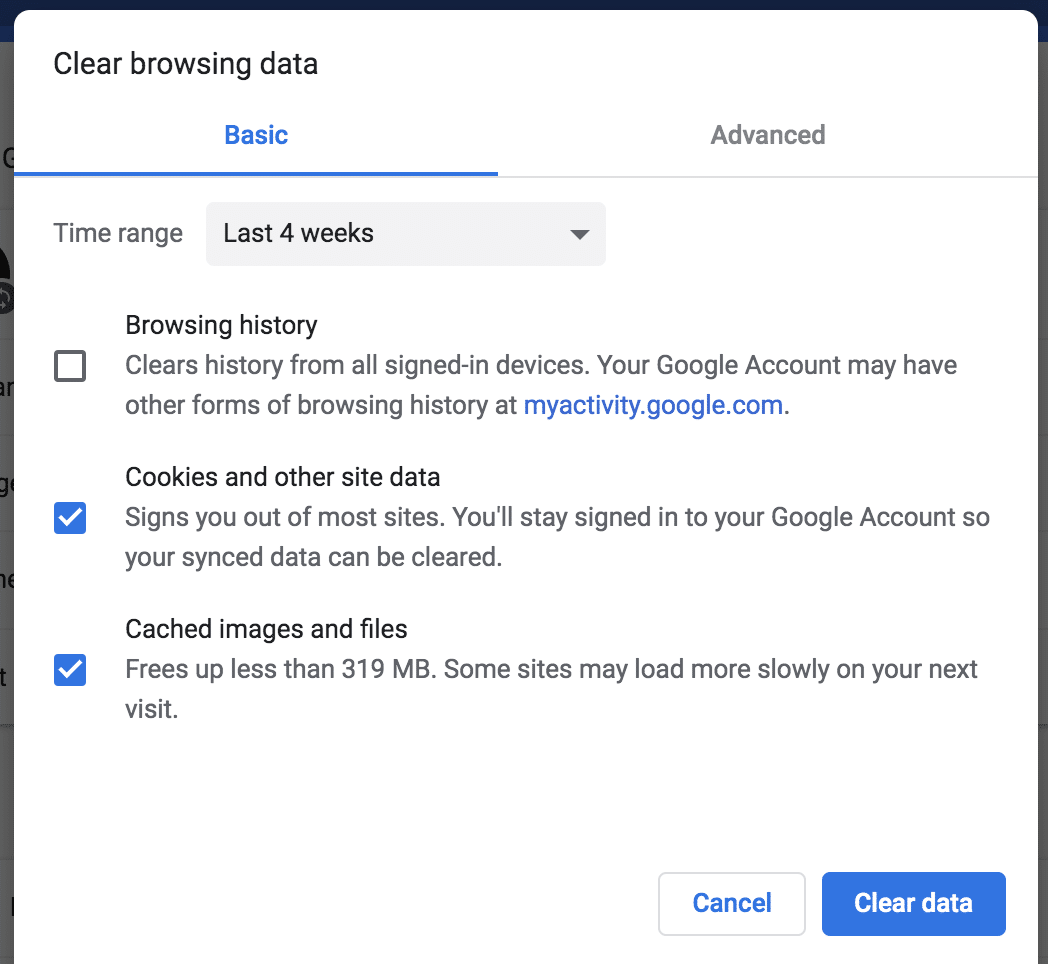Screen dimensions: 1048x964
Task: Disable Cached images and files clearing
Action: (x=69, y=670)
